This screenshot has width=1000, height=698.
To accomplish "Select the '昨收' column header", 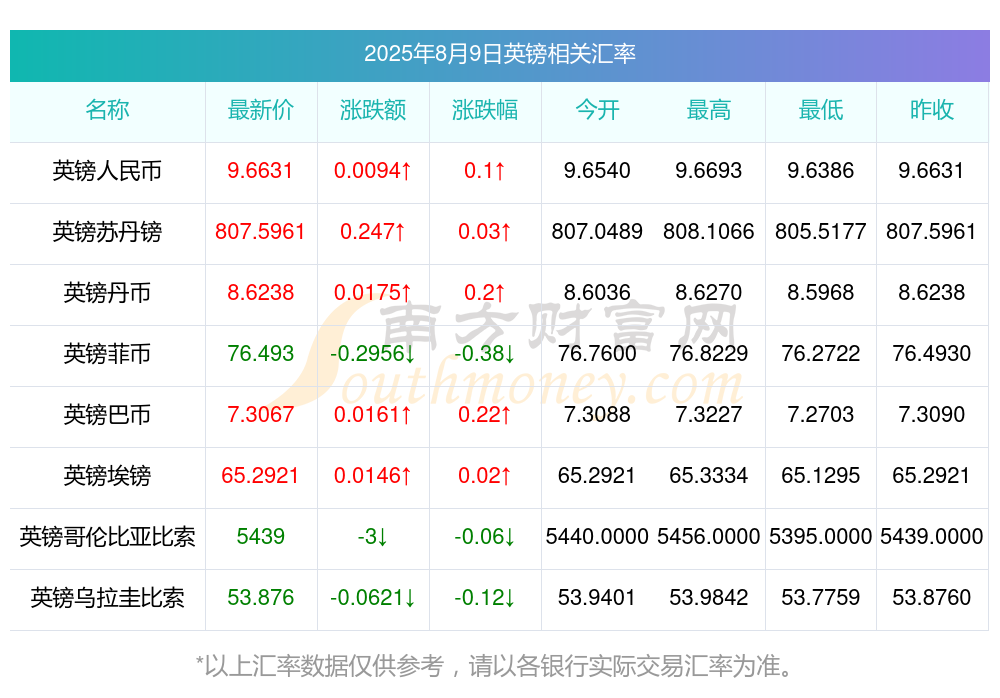I will [932, 110].
